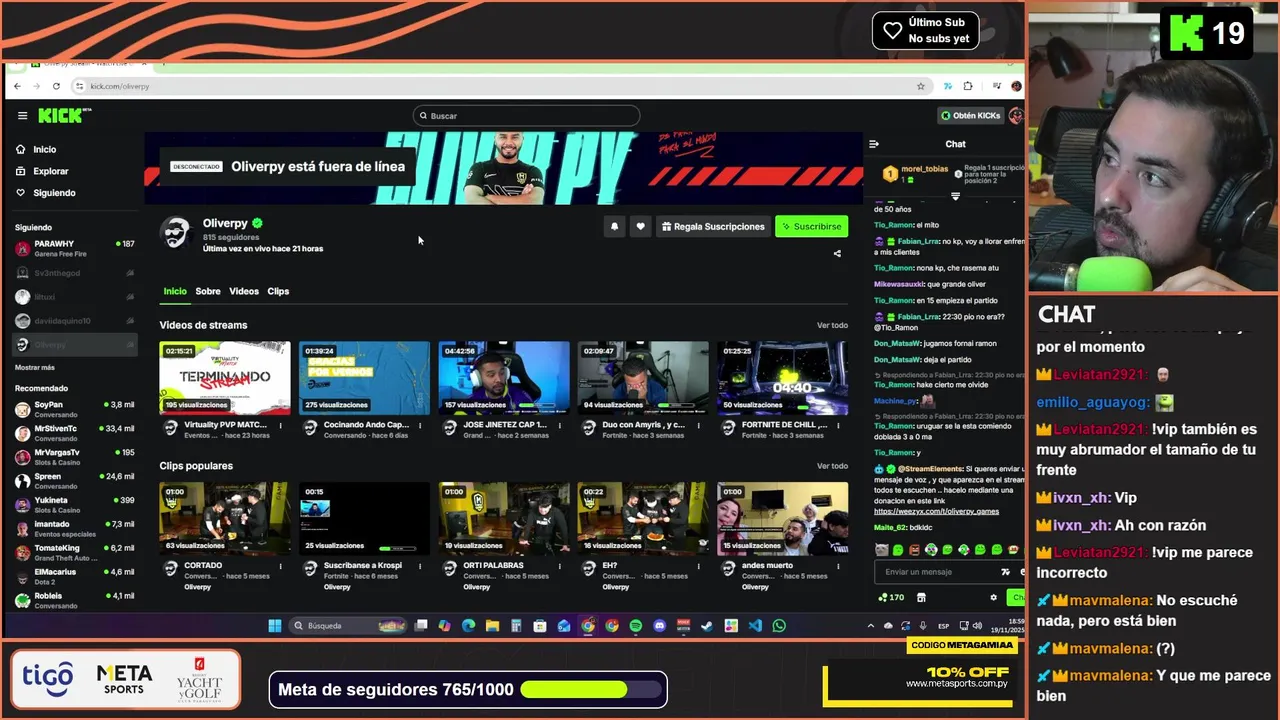Open the recommended TomateKing channel
The image size is (1280, 720).
click(x=74, y=552)
